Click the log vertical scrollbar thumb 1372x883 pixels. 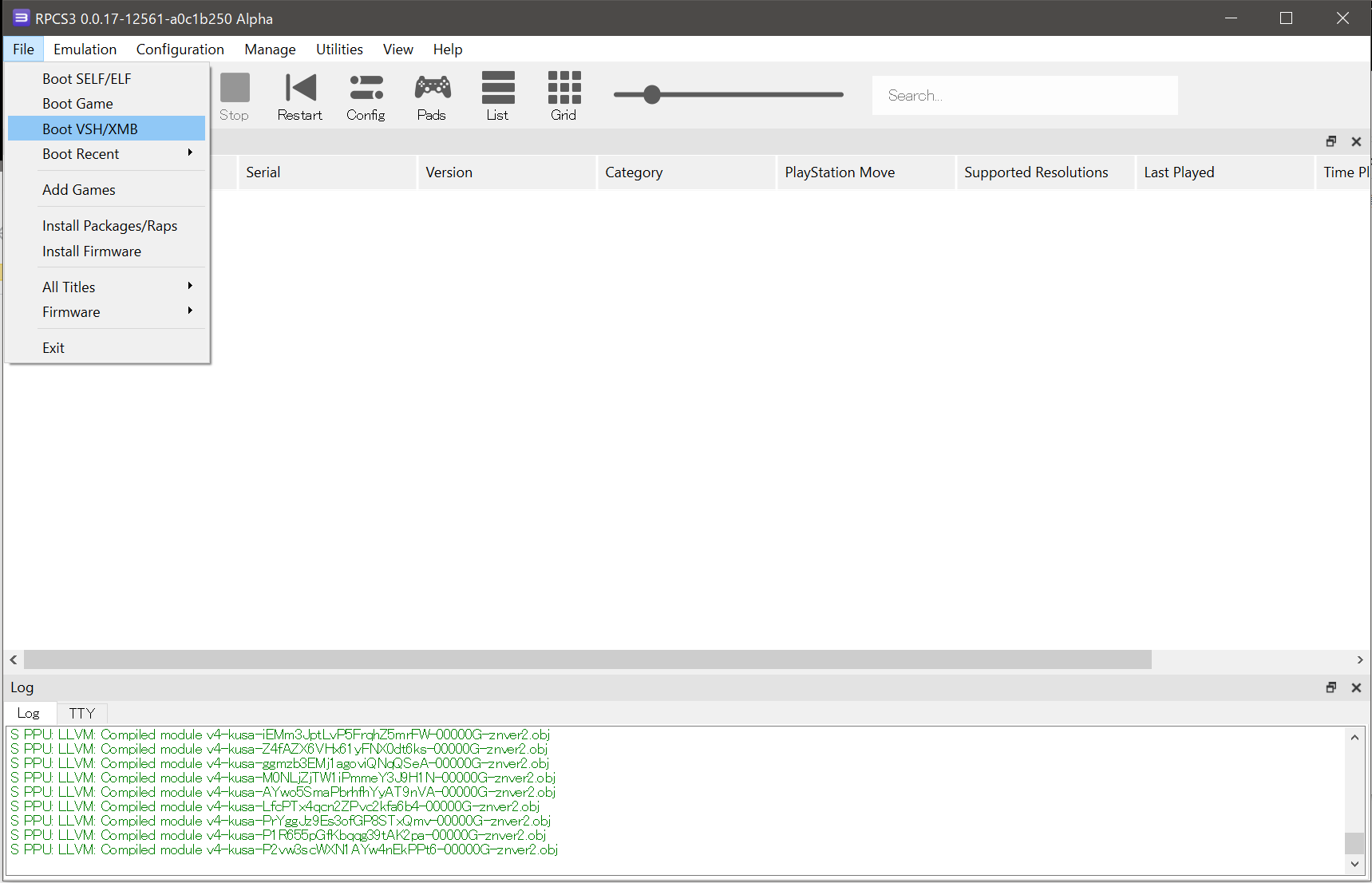click(x=1354, y=843)
